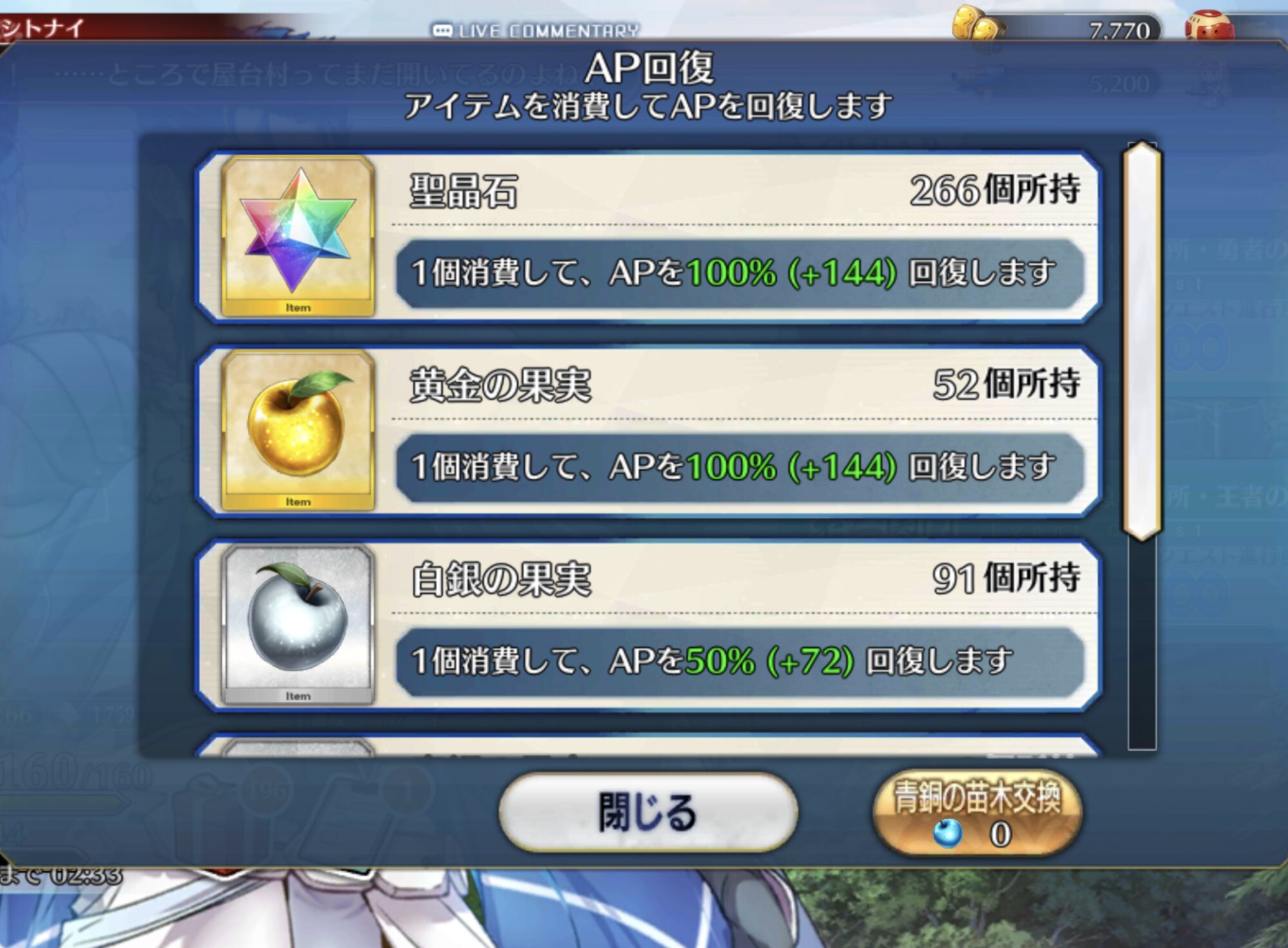
Task: Click the Live Commentary speech bubble icon
Action: pos(442,30)
